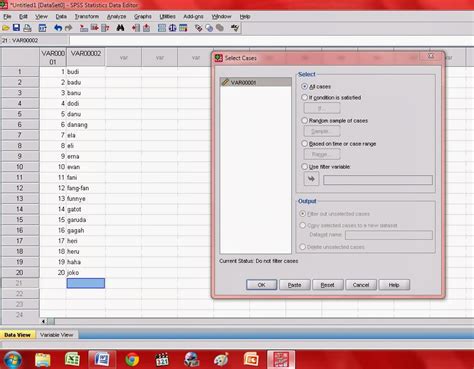Open data file toolbar icon
474x369 pixels.
6,28
